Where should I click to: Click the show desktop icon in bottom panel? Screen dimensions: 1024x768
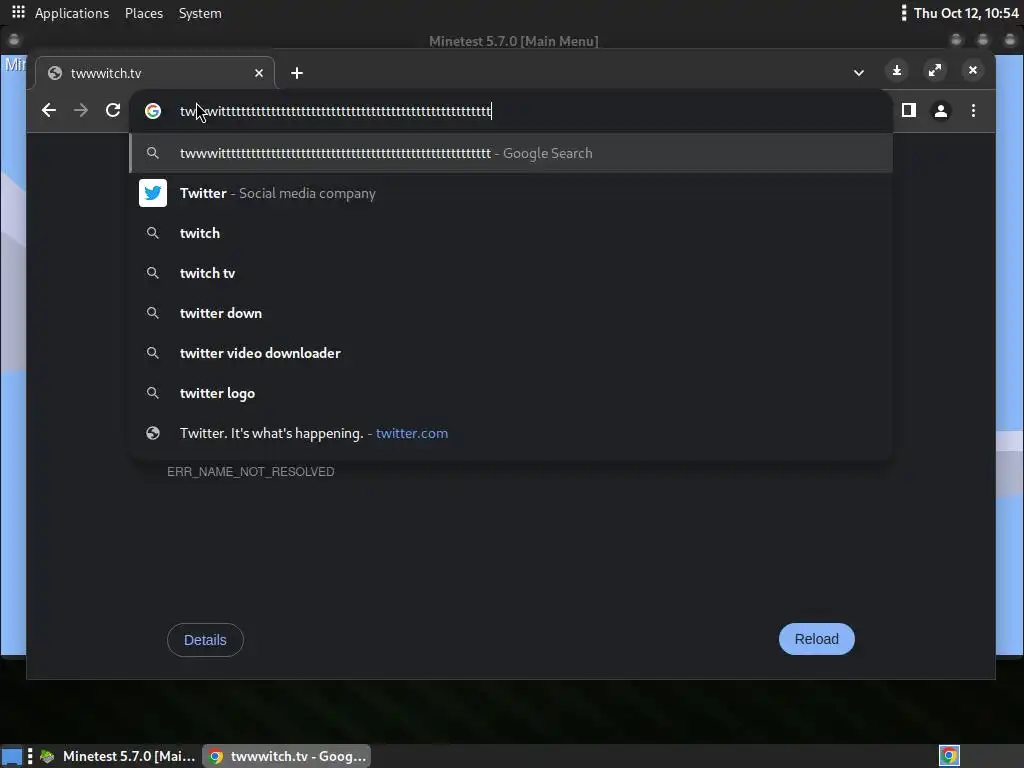coord(12,756)
